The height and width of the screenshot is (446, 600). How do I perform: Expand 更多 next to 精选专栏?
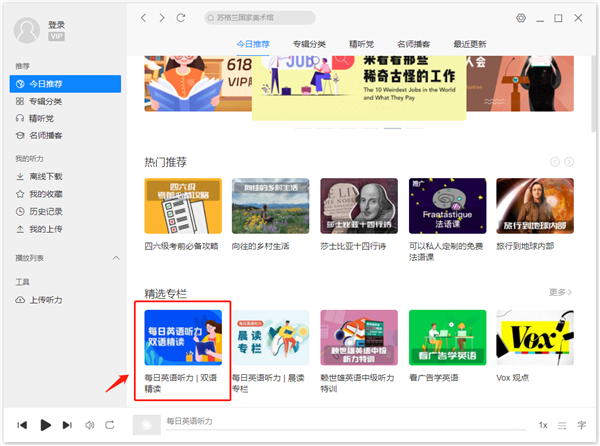(561, 292)
